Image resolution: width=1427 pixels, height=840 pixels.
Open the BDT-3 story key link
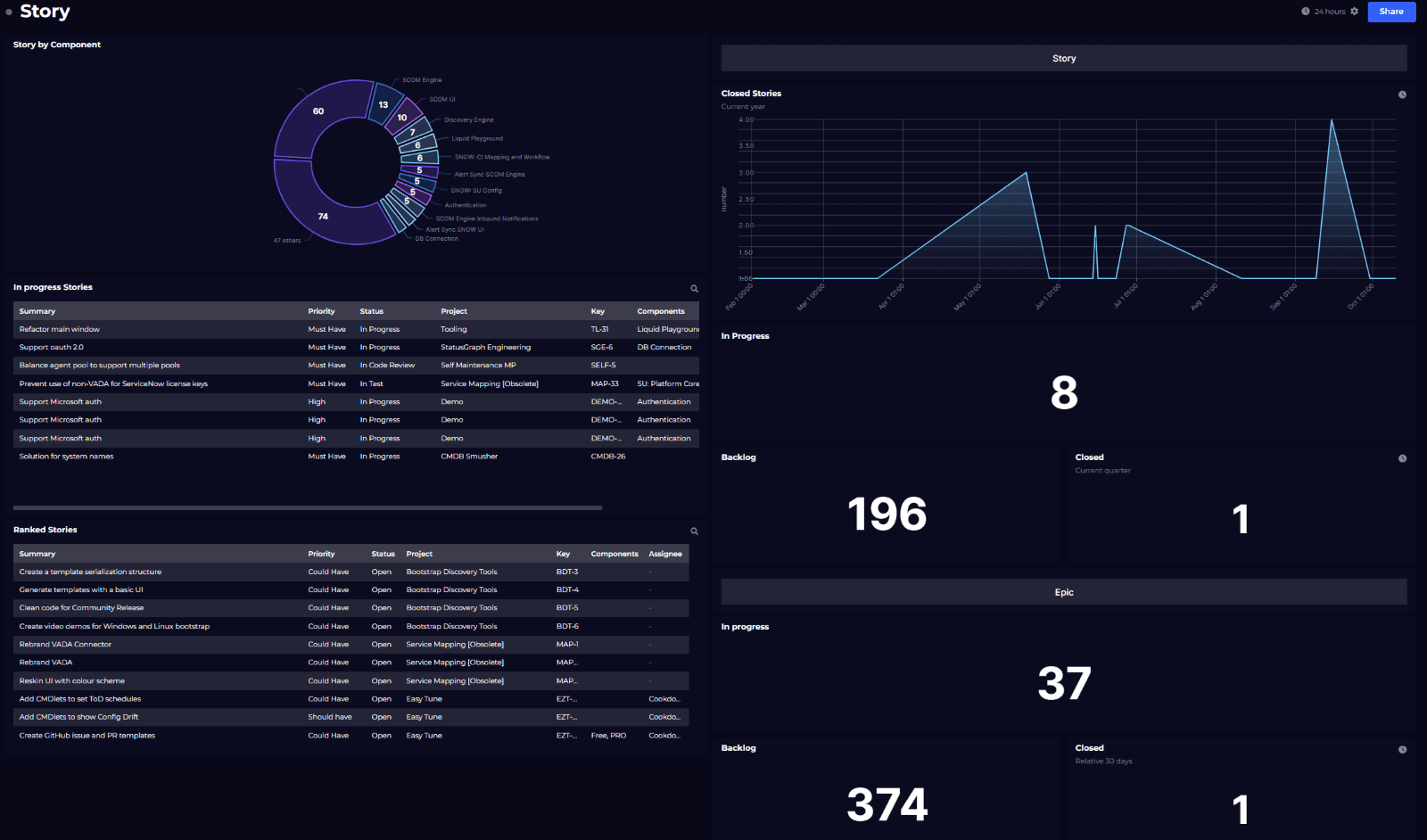pos(568,572)
